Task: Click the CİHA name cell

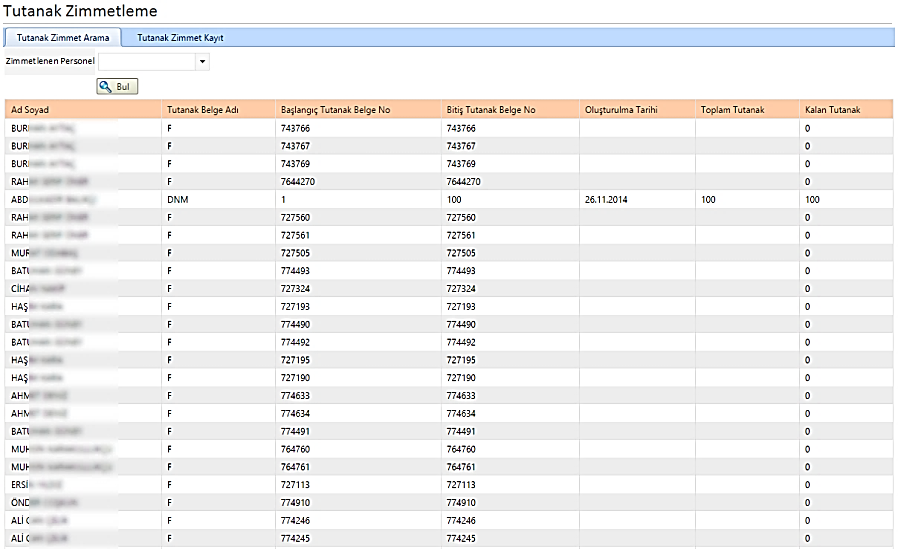Action: coord(83,289)
